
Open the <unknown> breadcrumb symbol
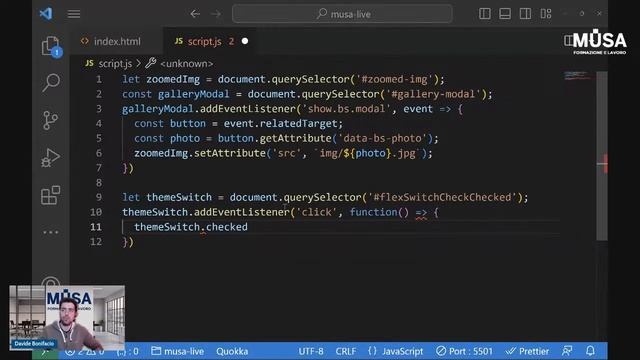pyautogui.click(x=187, y=64)
